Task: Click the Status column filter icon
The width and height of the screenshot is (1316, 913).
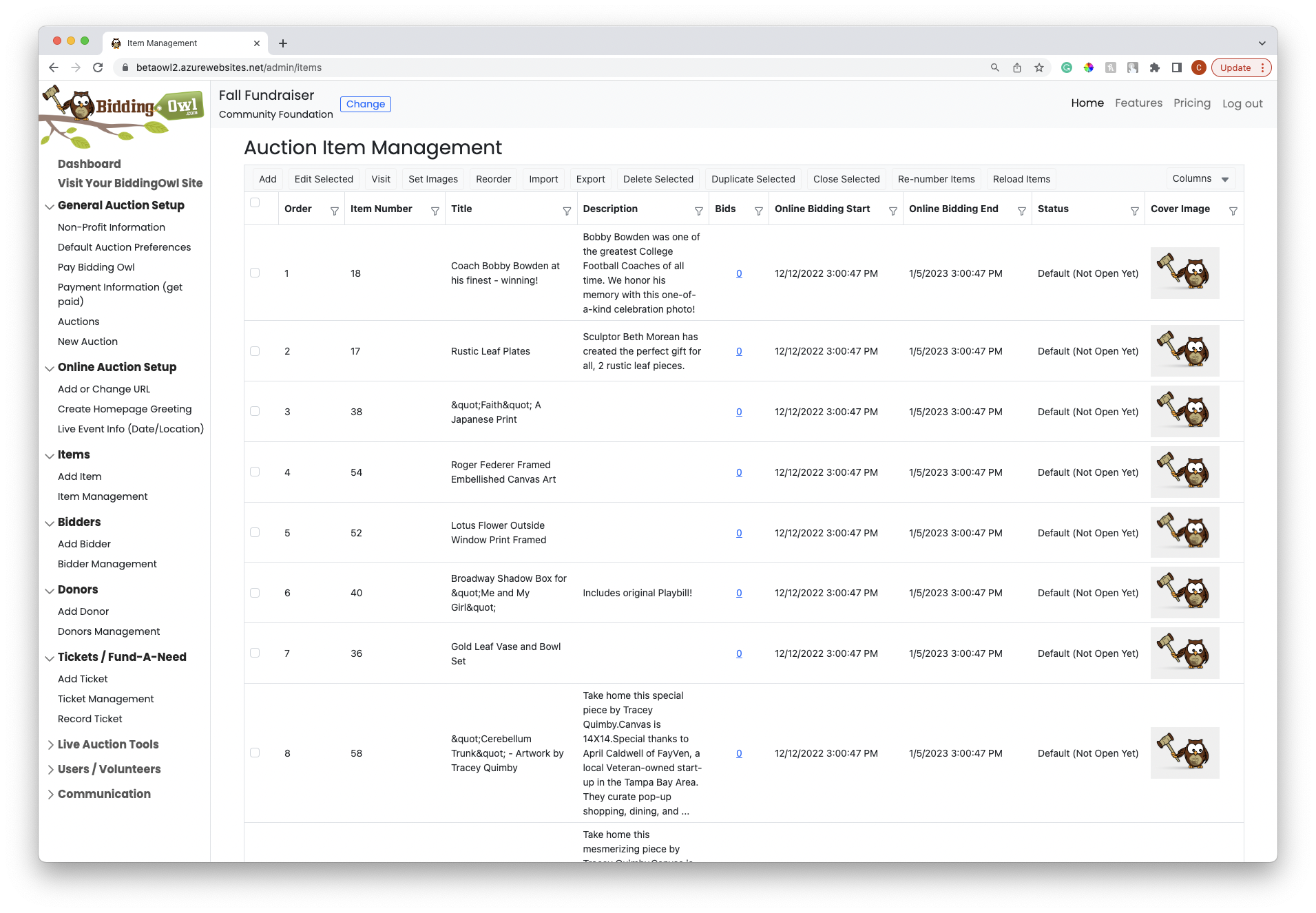Action: click(1134, 211)
